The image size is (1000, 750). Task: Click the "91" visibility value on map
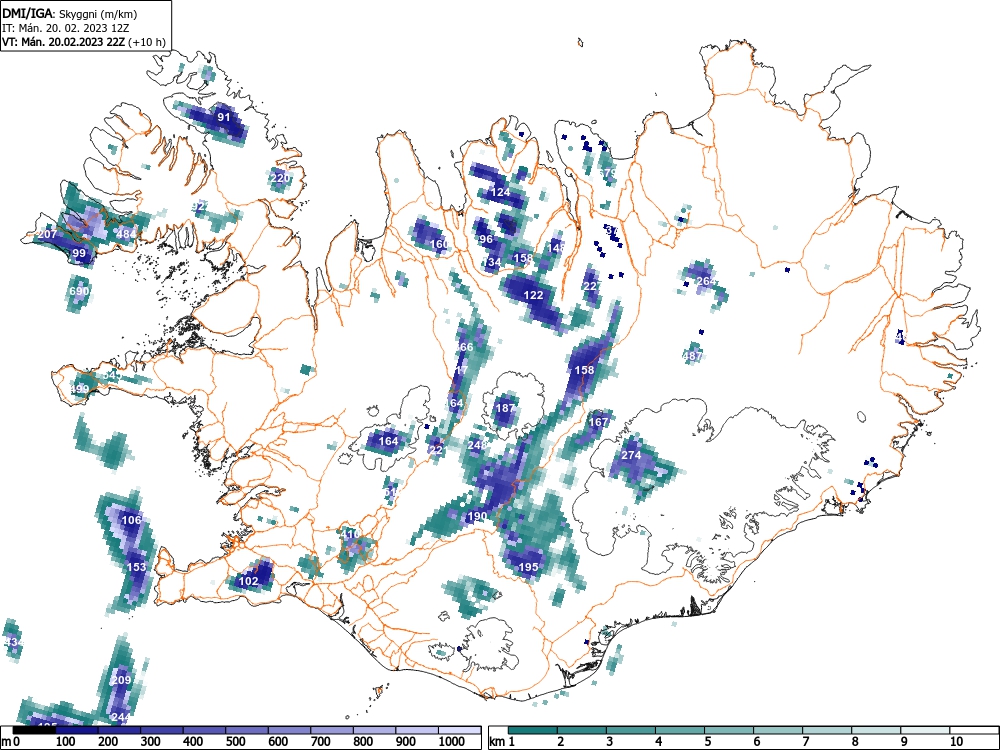[223, 117]
